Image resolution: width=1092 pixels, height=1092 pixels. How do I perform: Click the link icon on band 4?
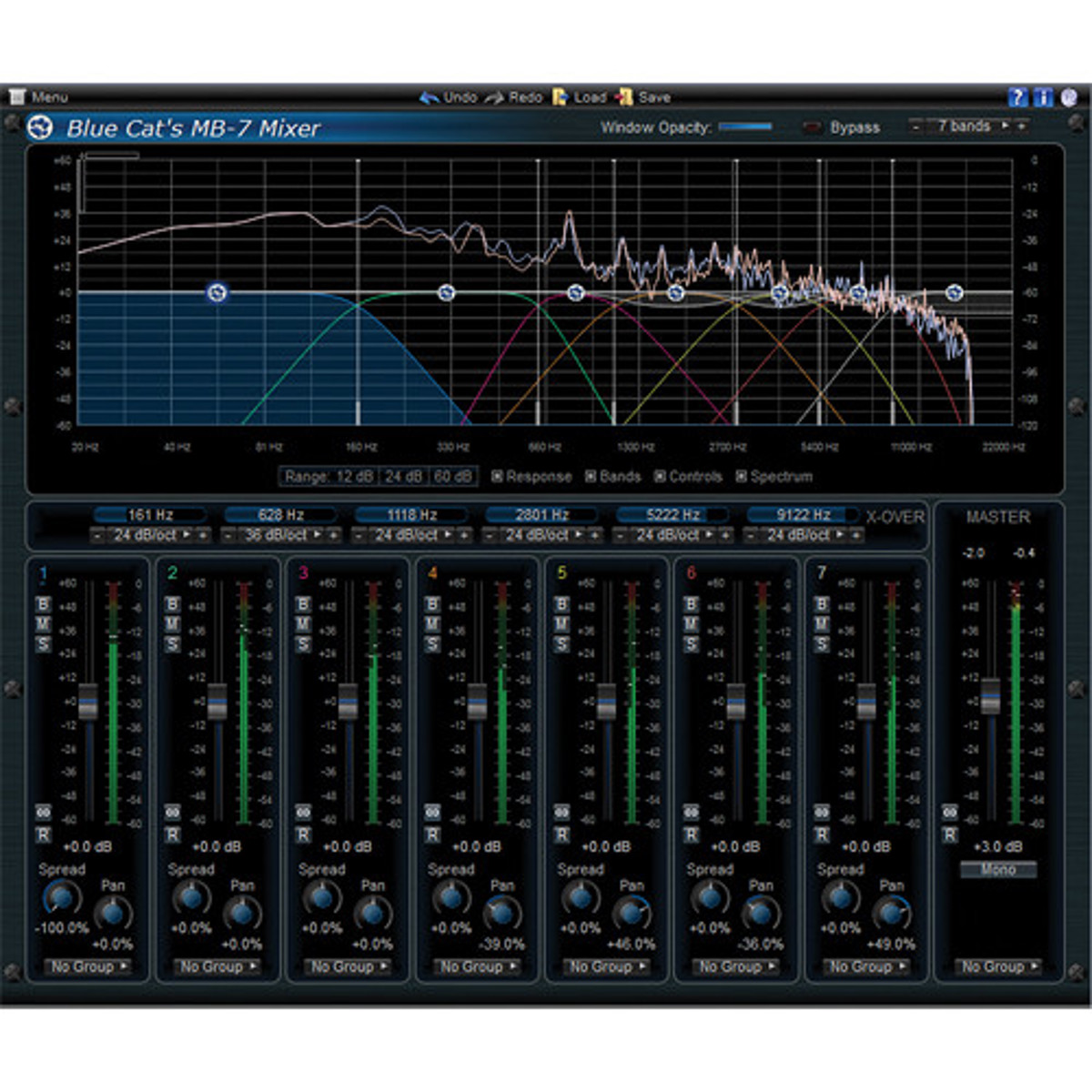(432, 812)
